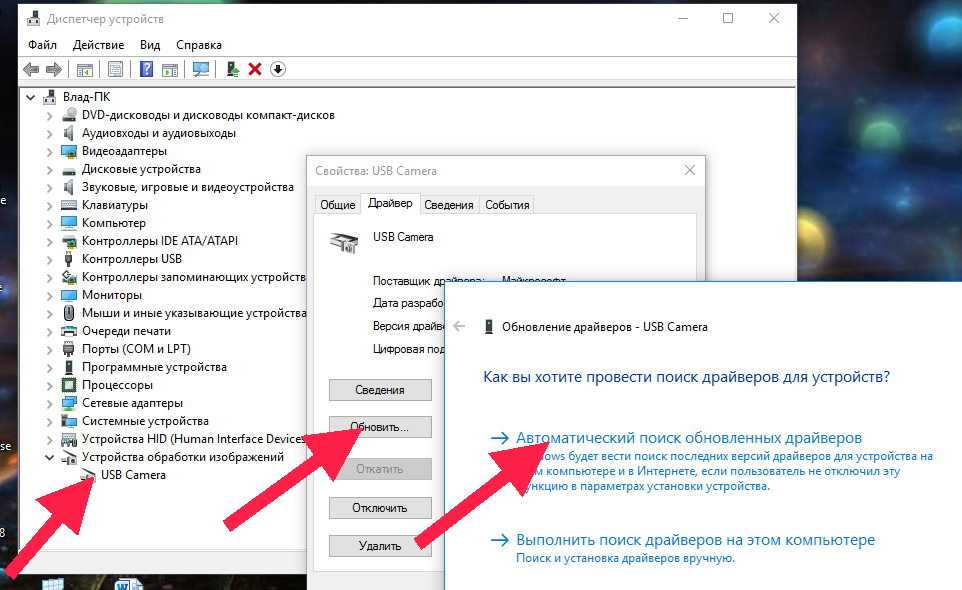Click the Scan for hardware changes monitor icon
The image size is (962, 590).
[x=200, y=69]
